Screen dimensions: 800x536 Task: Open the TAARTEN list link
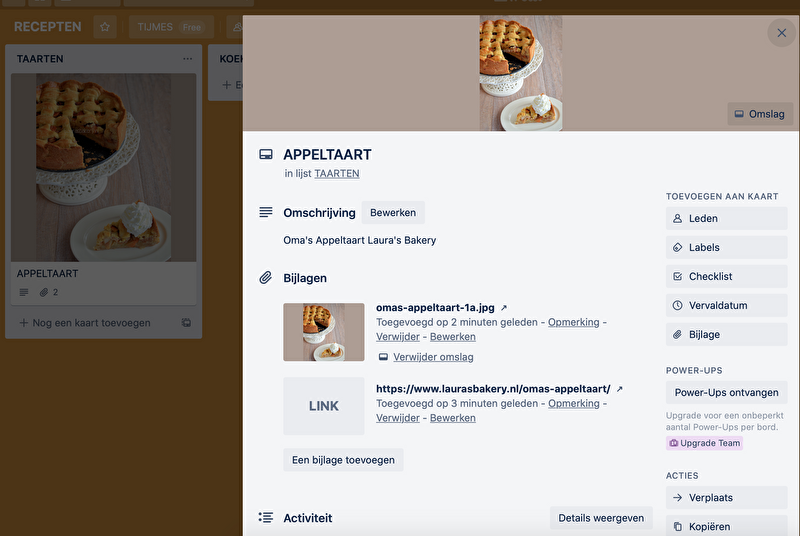coord(337,173)
